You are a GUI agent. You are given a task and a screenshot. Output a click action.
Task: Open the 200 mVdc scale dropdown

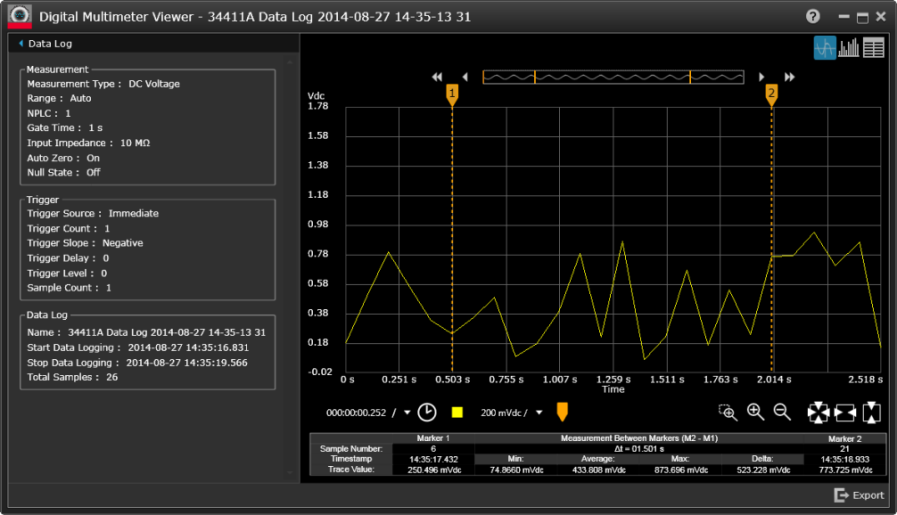point(539,412)
